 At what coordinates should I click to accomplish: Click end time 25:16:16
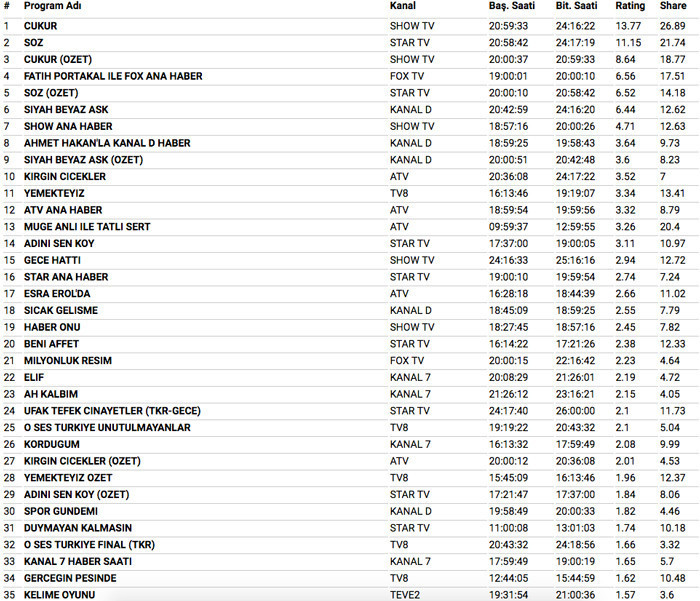coord(575,260)
